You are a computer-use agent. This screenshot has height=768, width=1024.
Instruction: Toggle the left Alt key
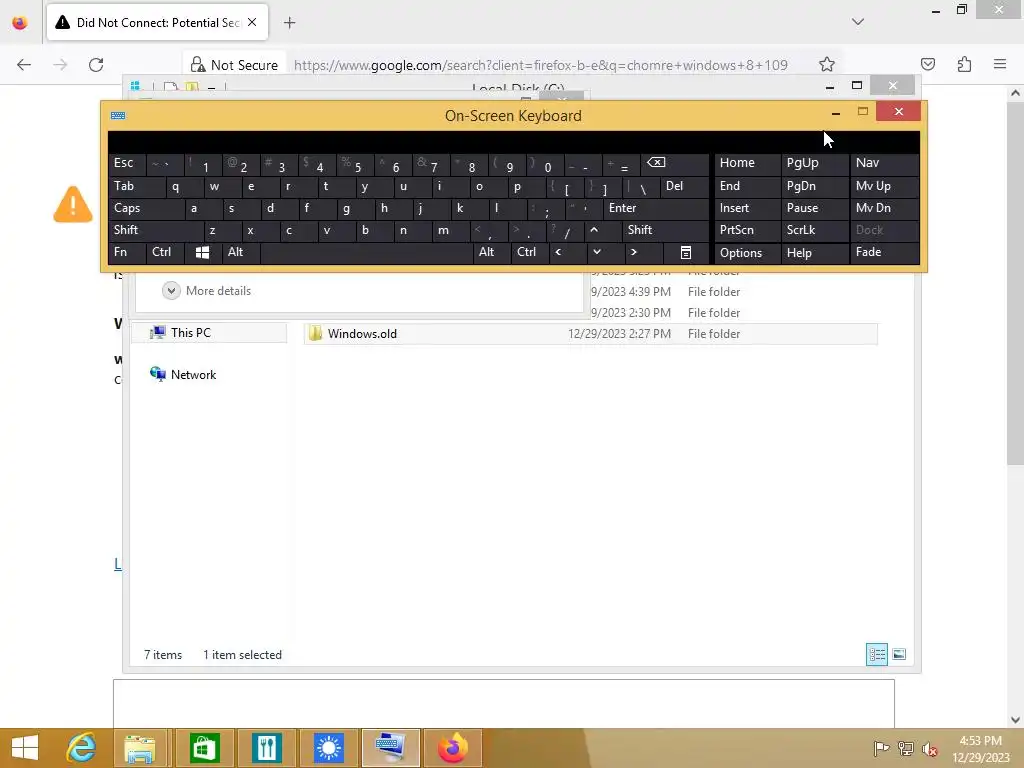pyautogui.click(x=240, y=252)
